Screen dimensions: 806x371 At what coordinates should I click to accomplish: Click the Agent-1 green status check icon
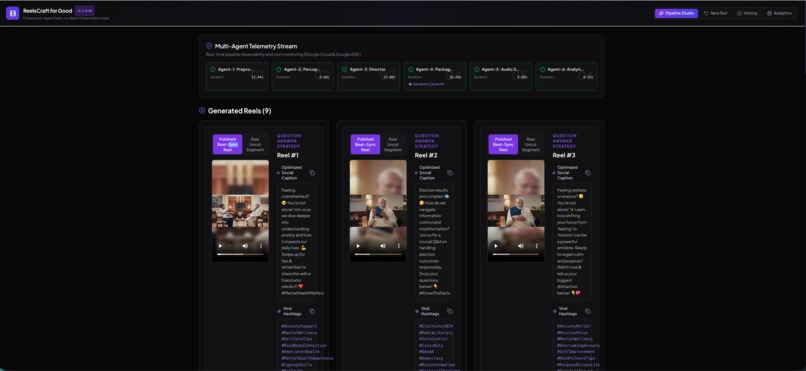point(213,69)
